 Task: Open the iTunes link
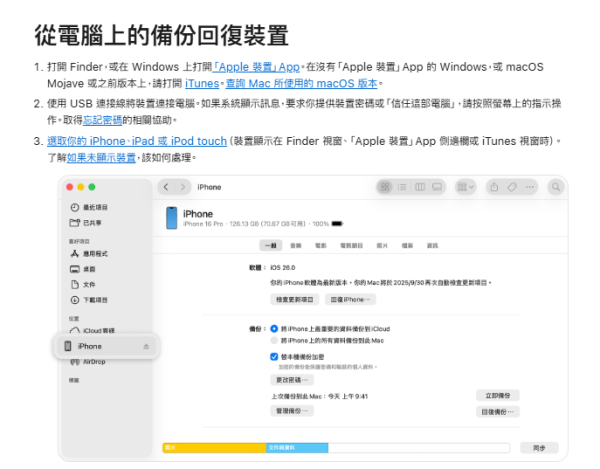pos(202,83)
